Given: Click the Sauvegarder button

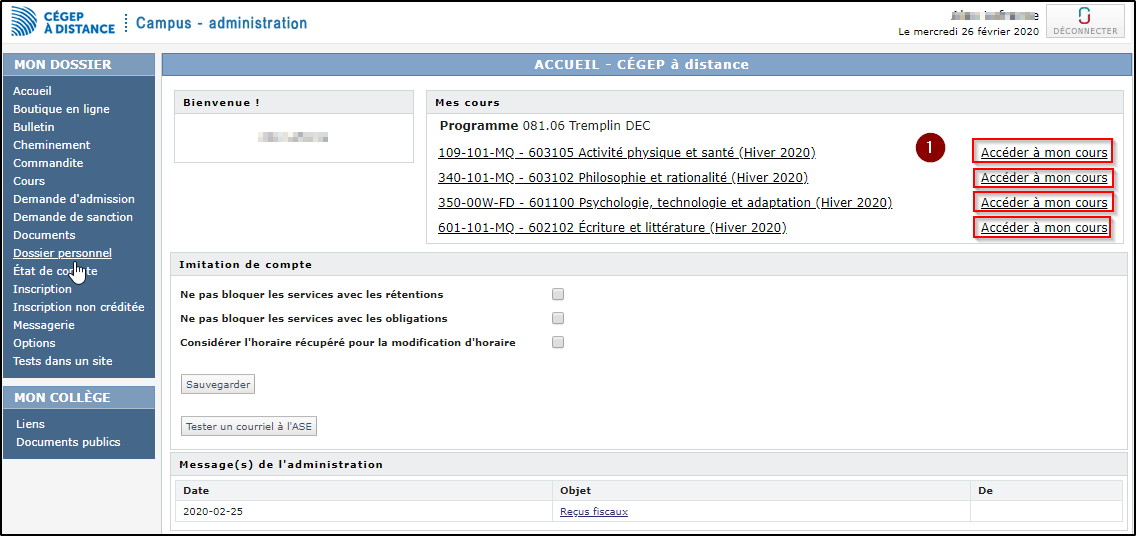Looking at the screenshot, I should pyautogui.click(x=218, y=384).
